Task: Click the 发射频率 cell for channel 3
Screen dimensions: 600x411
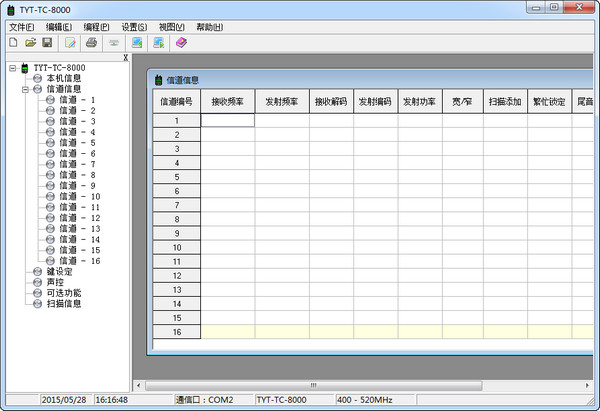Action: (x=282, y=148)
